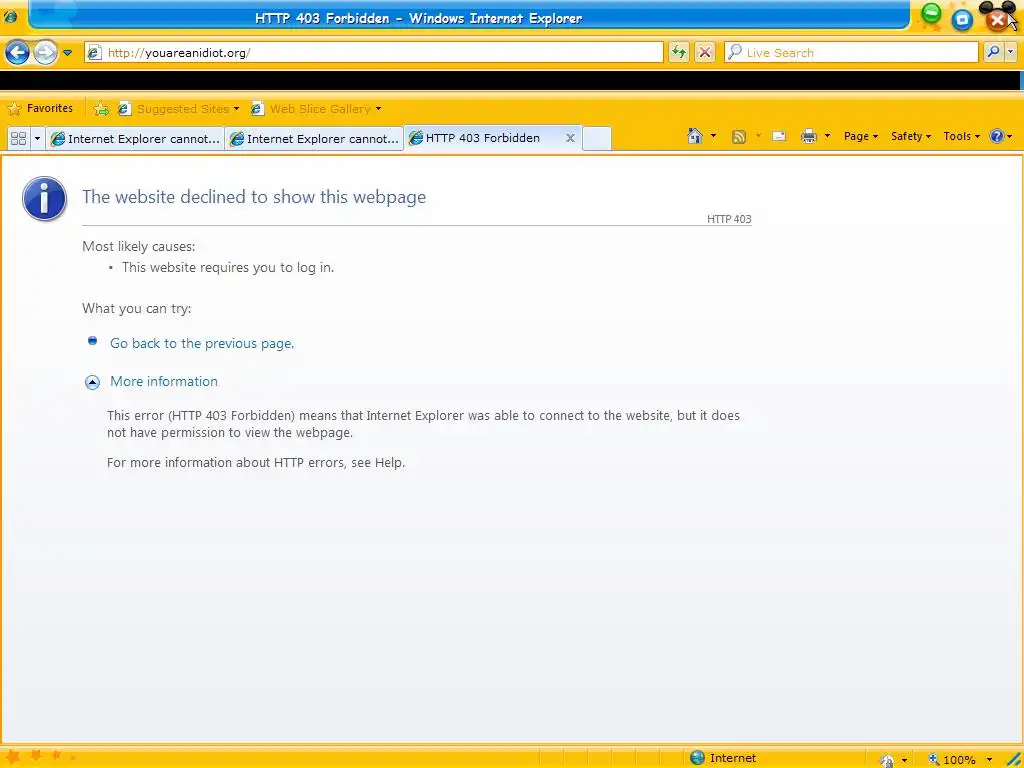Image resolution: width=1024 pixels, height=768 pixels.
Task: Switch to the second Internet Explorer cannot tab
Action: click(x=314, y=138)
